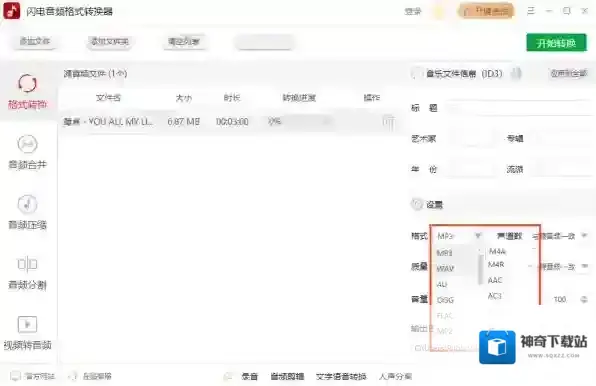
Task: Click the orange upgrade membership button
Action: point(487,11)
